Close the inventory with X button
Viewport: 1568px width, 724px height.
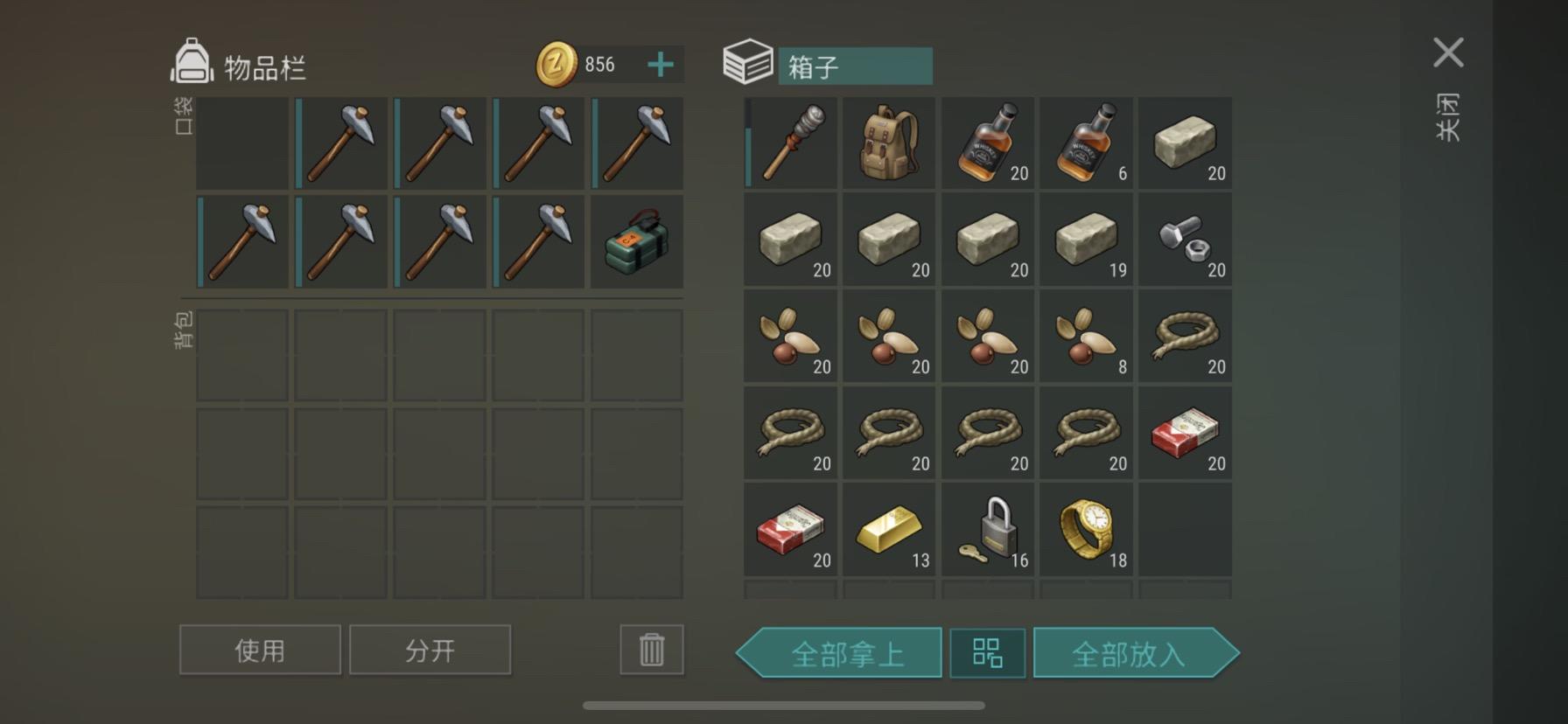(x=1448, y=52)
